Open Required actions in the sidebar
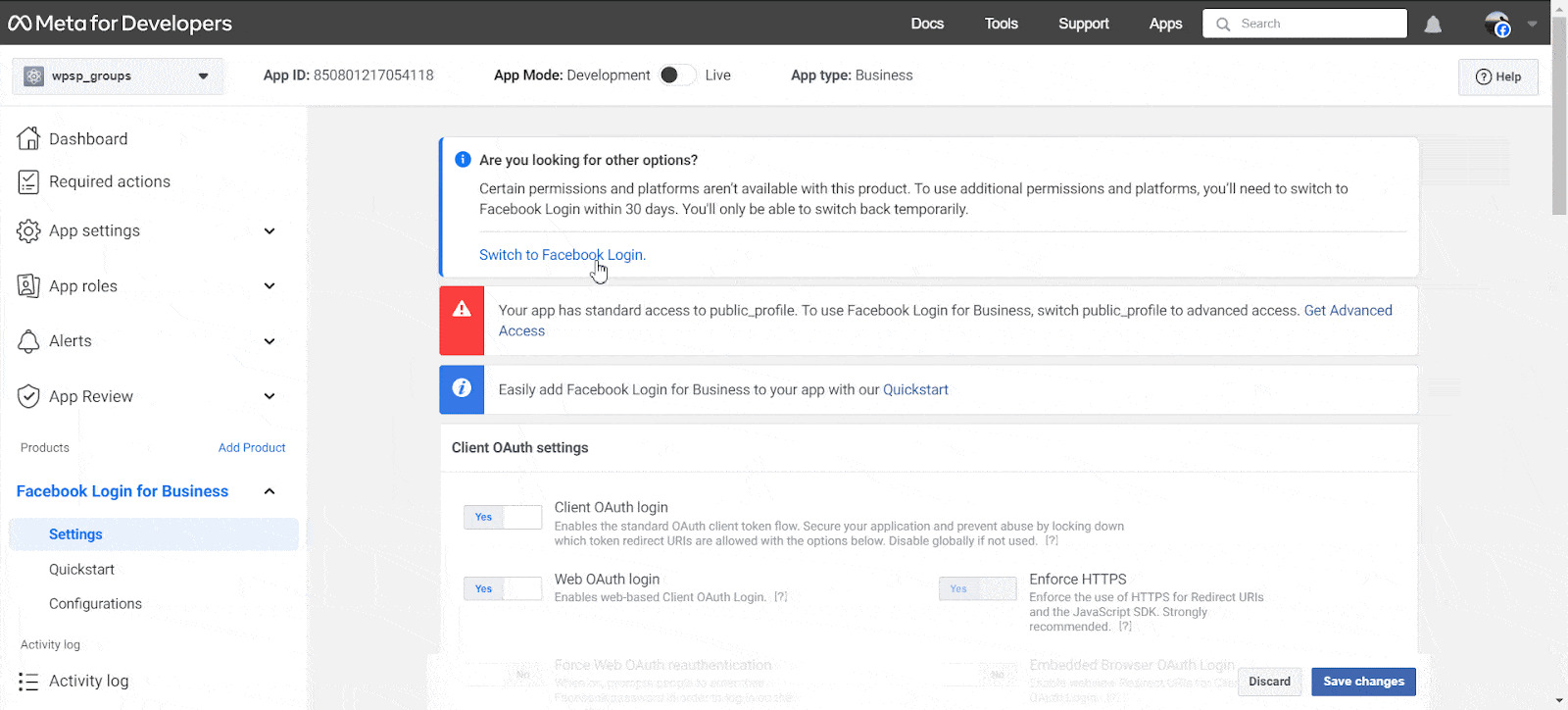The width and height of the screenshot is (1568, 710). click(110, 181)
